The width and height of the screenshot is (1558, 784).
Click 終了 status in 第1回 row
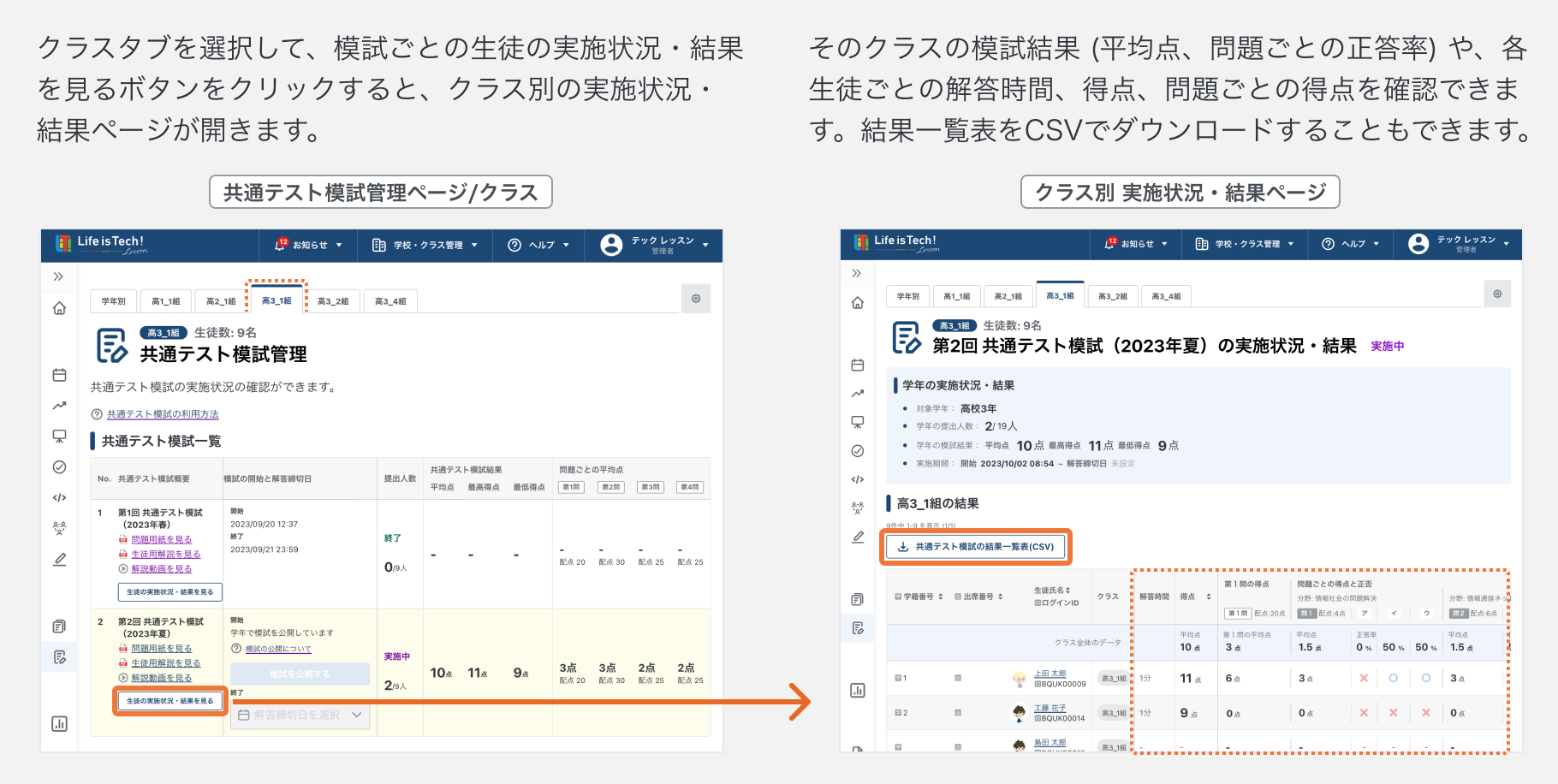pyautogui.click(x=392, y=538)
